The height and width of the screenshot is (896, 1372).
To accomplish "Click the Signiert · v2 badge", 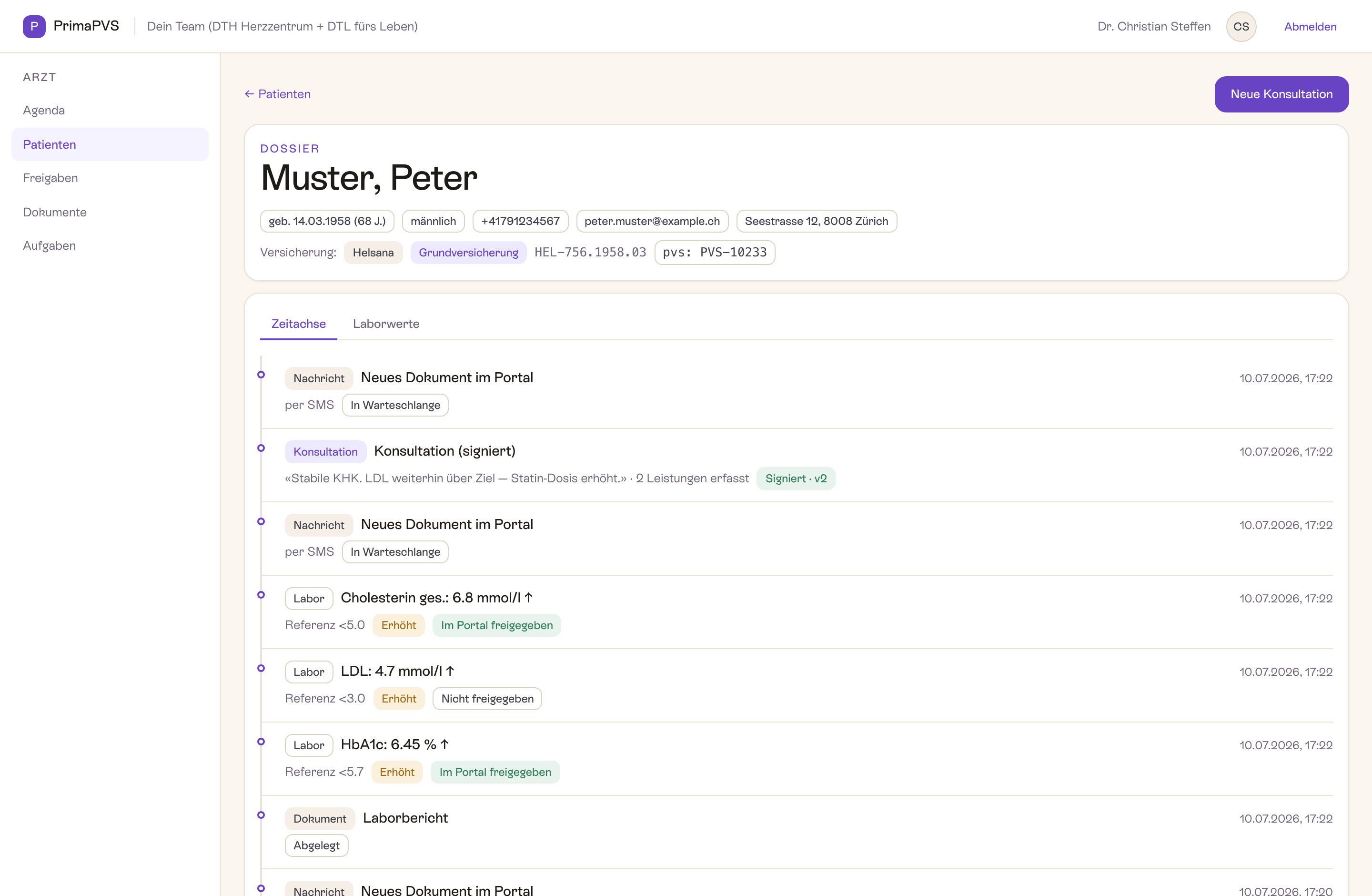I will coord(796,479).
